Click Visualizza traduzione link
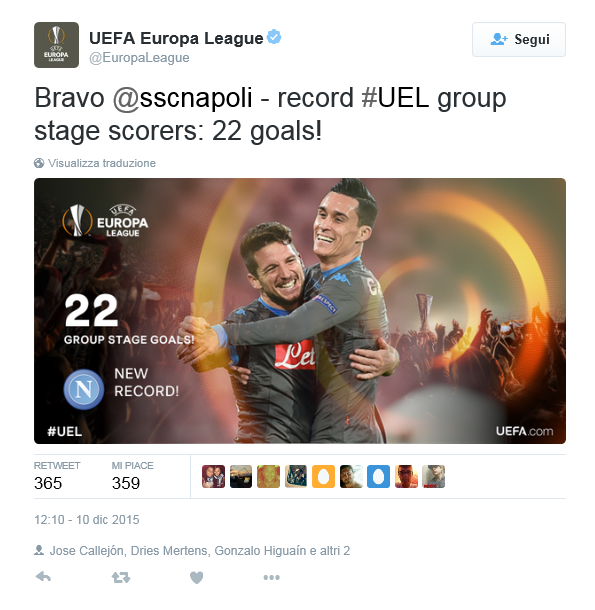This screenshot has width=595, height=610. [102, 163]
